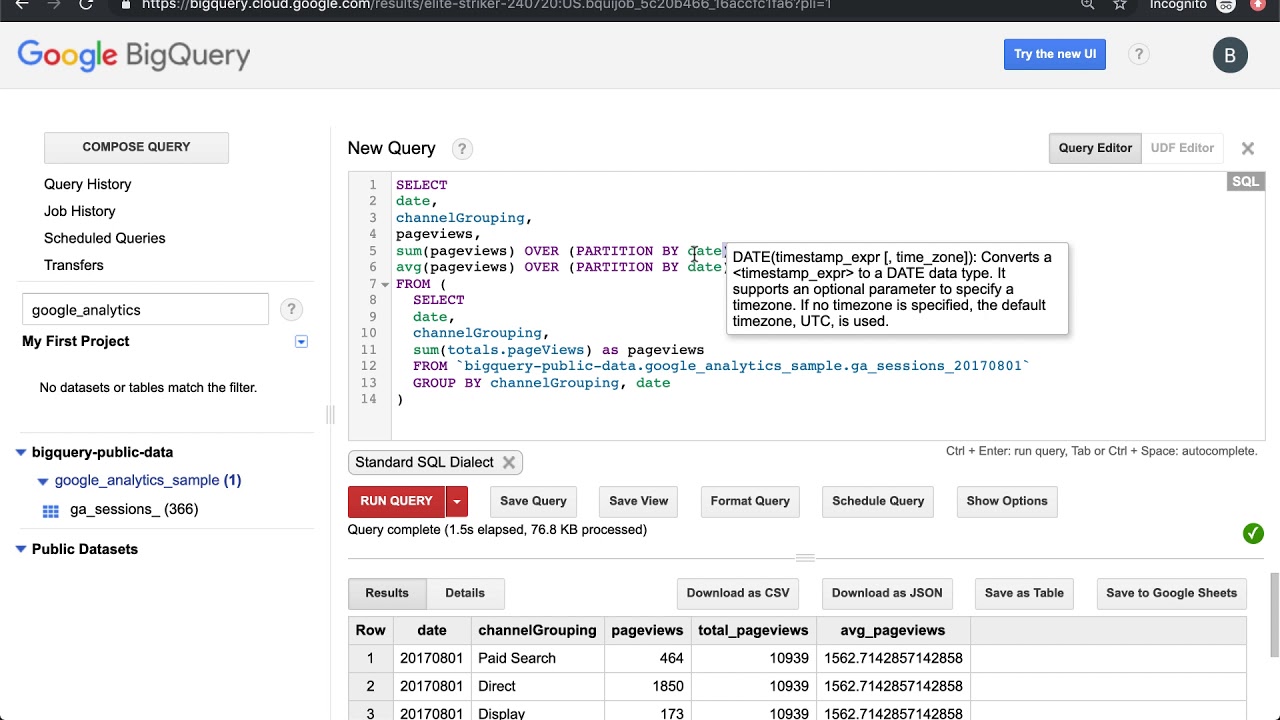
Task: Click Schedule Query
Action: tap(878, 501)
